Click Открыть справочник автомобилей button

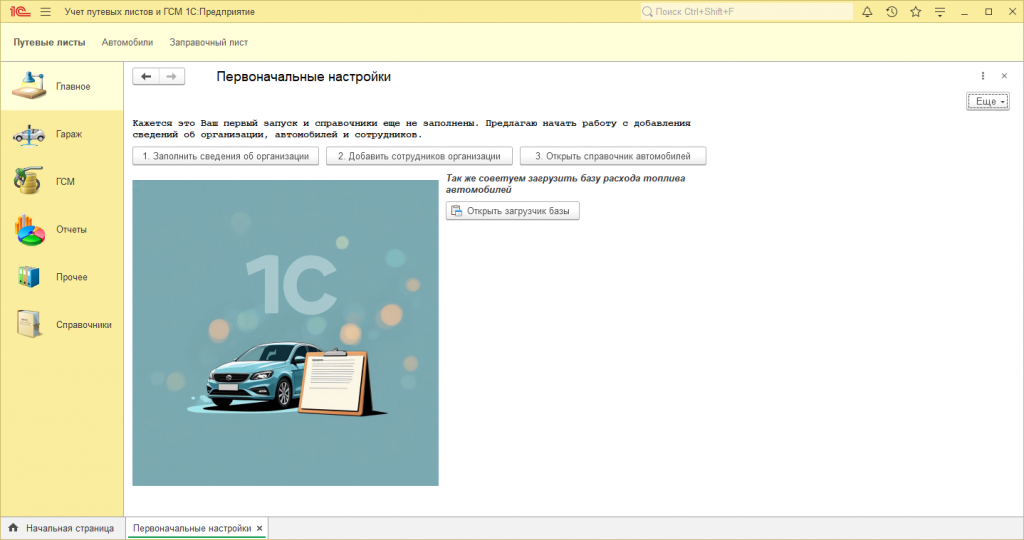pos(613,156)
